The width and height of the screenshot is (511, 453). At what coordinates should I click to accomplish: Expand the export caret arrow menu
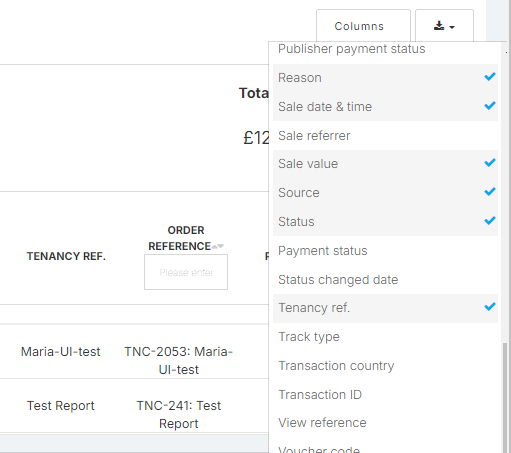coord(452,27)
